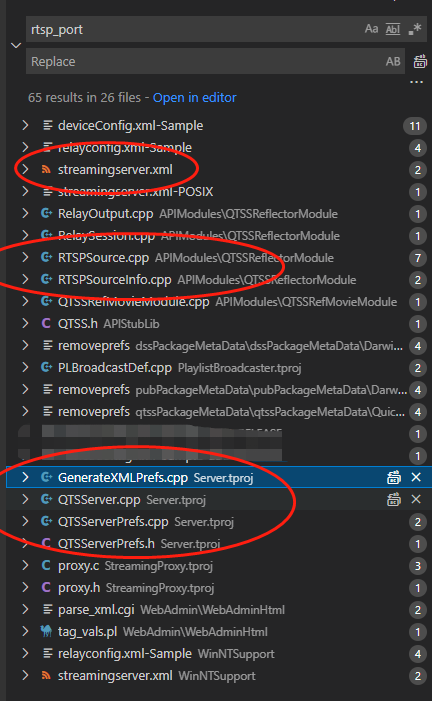Select the tag_vals.pl result file

click(216, 632)
